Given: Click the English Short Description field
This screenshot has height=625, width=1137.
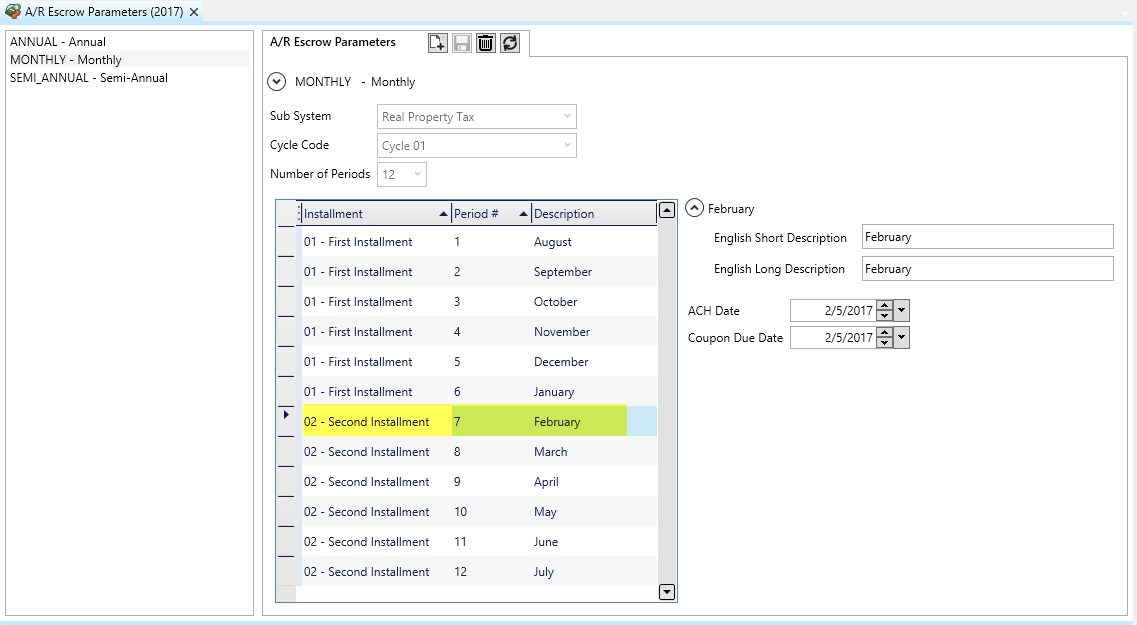Looking at the screenshot, I should coord(986,237).
